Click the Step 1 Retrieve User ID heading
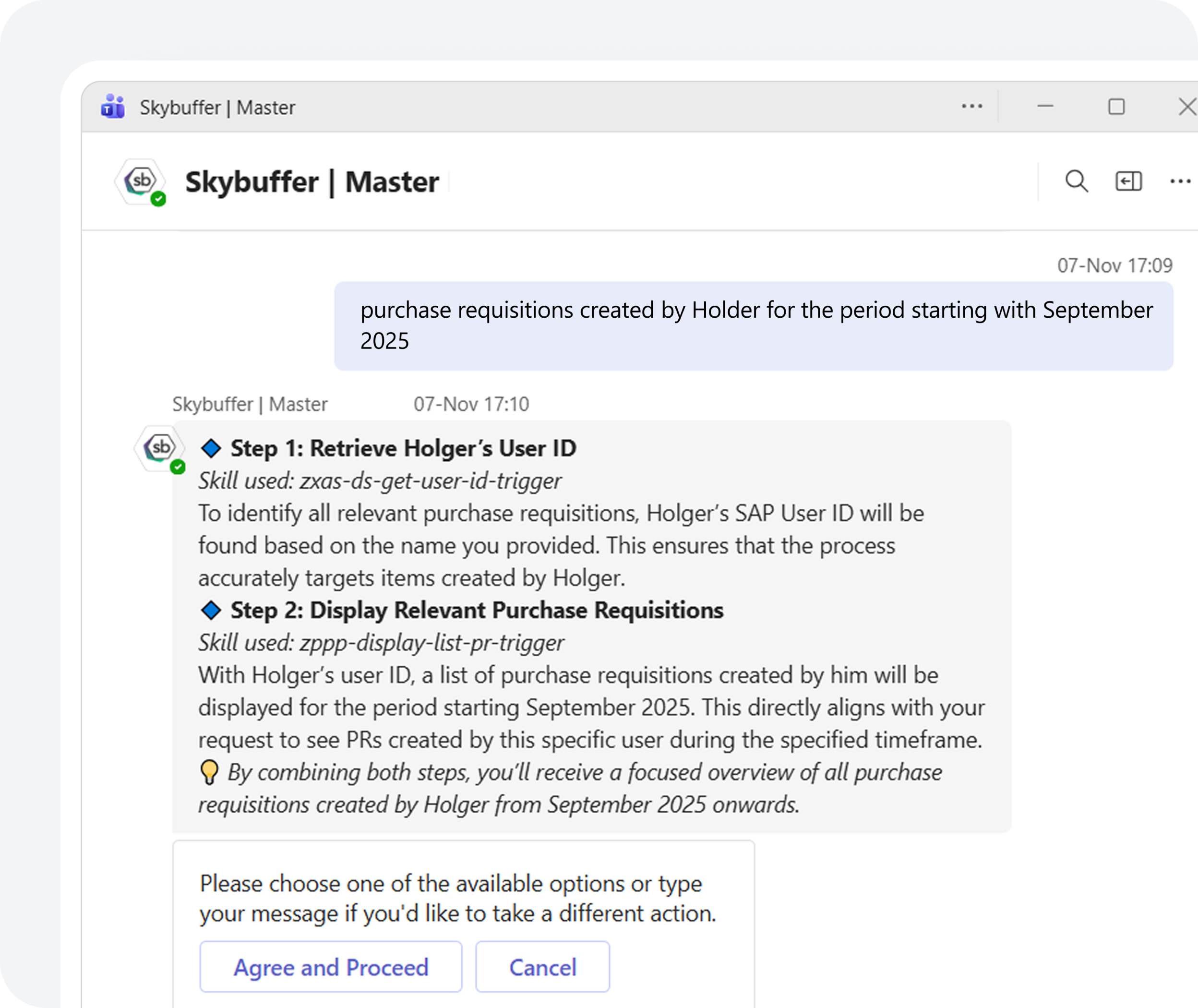This screenshot has height=1008, width=1198. coord(403,449)
